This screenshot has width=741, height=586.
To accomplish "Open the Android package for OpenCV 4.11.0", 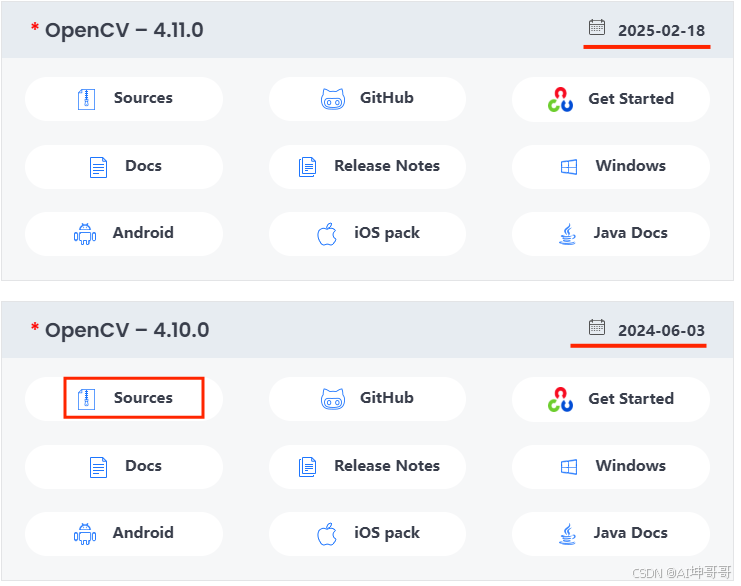I will tap(124, 234).
